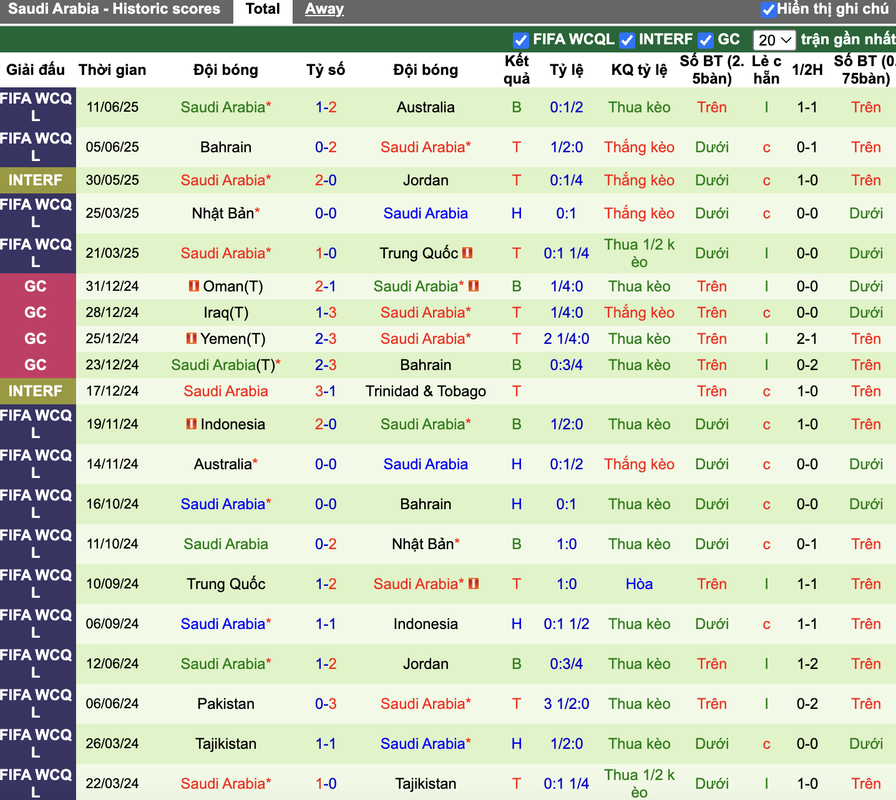
Task: Click red card icon after Saudi Arabia on 10/09/24
Action: point(473,583)
